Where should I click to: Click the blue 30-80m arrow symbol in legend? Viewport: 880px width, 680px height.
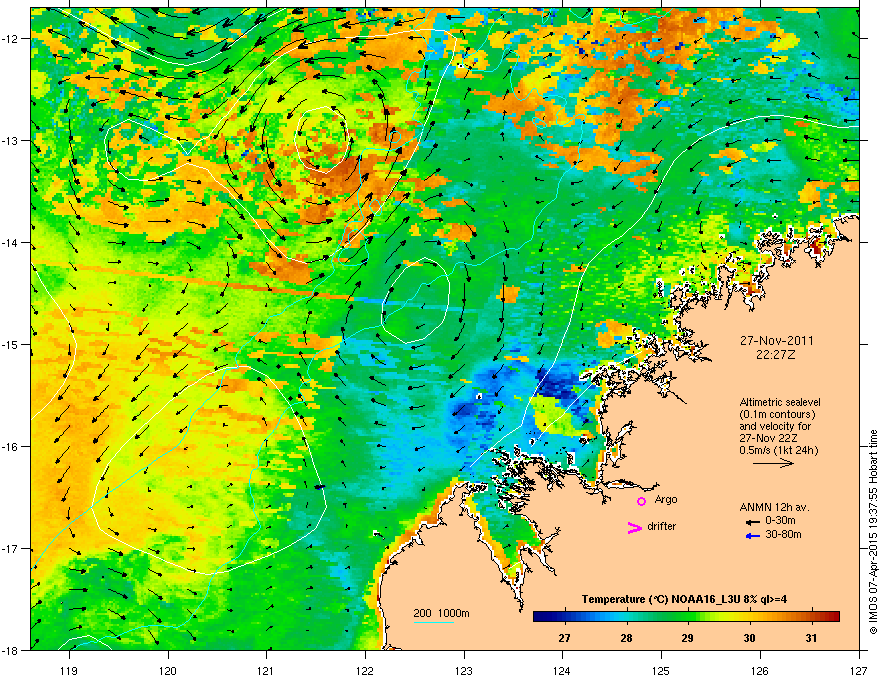753,536
